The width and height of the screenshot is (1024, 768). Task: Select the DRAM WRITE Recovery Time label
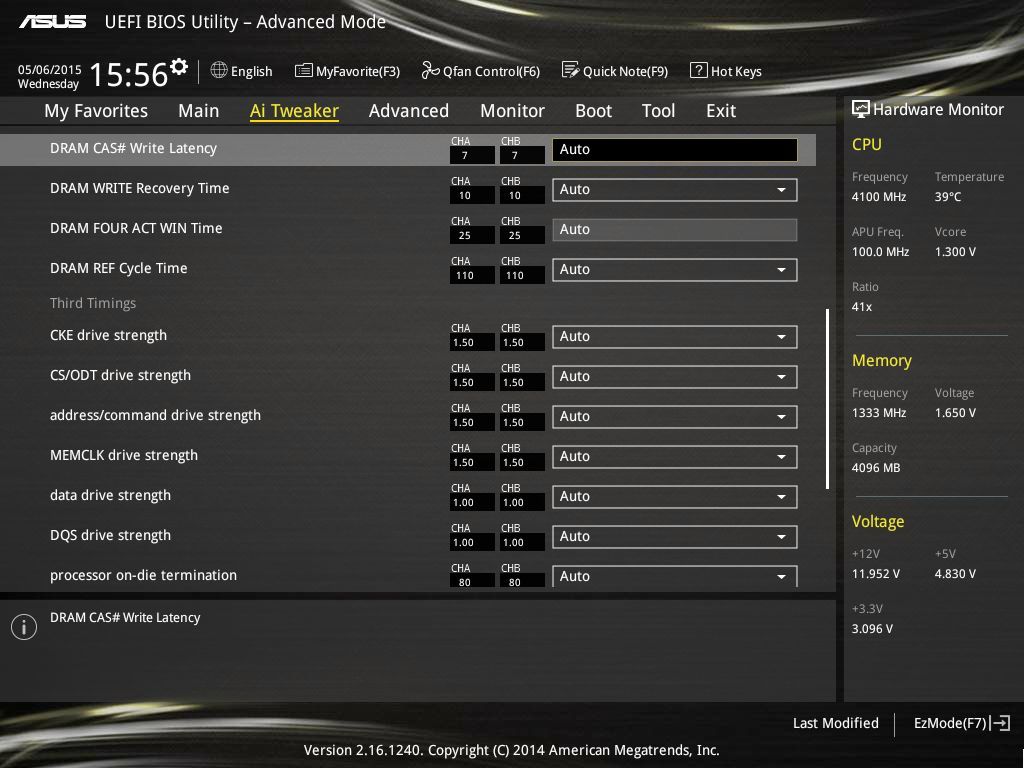pyautogui.click(x=140, y=189)
